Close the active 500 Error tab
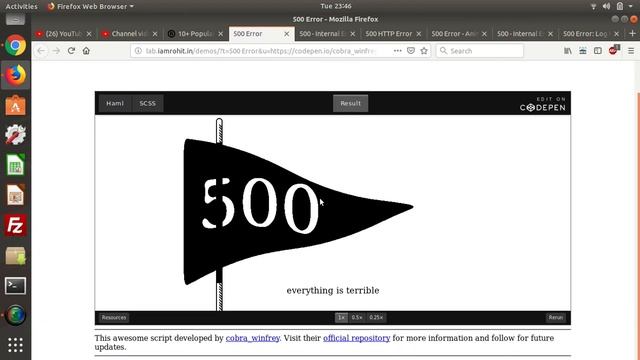640x360 pixels. pos(287,34)
